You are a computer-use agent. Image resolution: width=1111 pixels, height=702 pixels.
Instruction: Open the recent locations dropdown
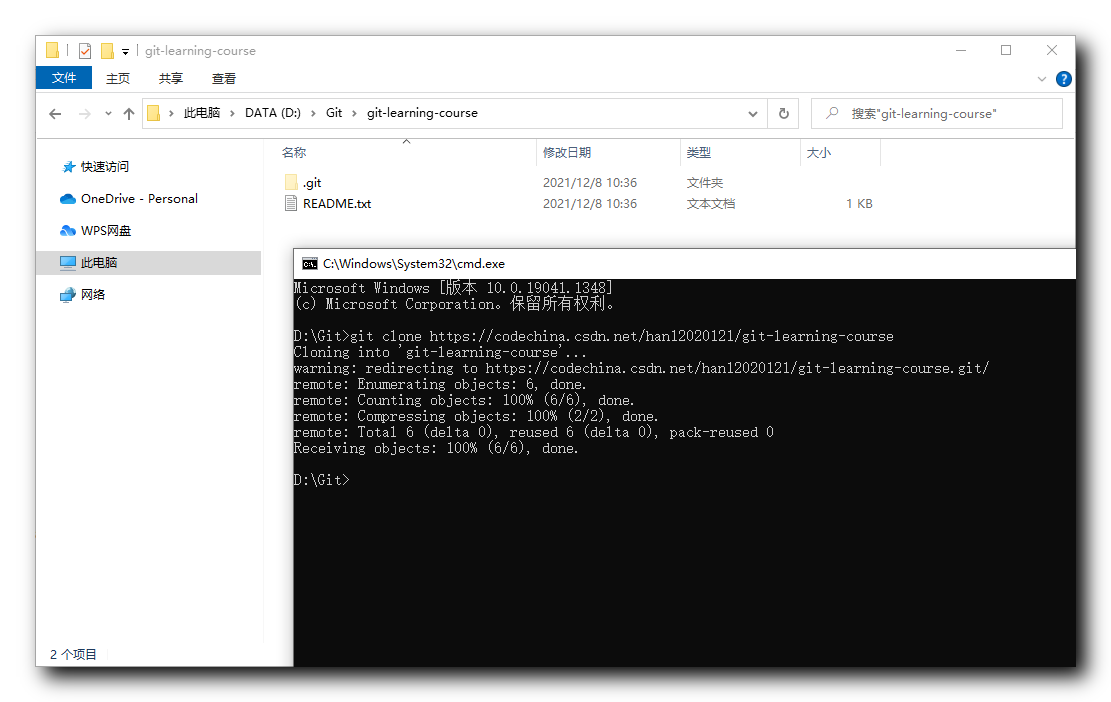coord(108,113)
